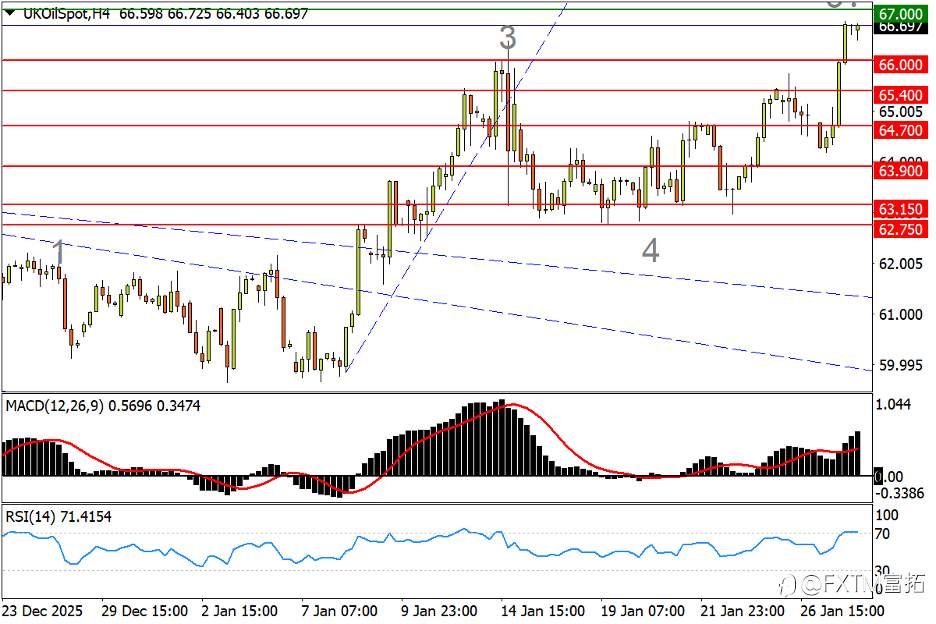Click the 62.005 price axis value

[x=901, y=263]
